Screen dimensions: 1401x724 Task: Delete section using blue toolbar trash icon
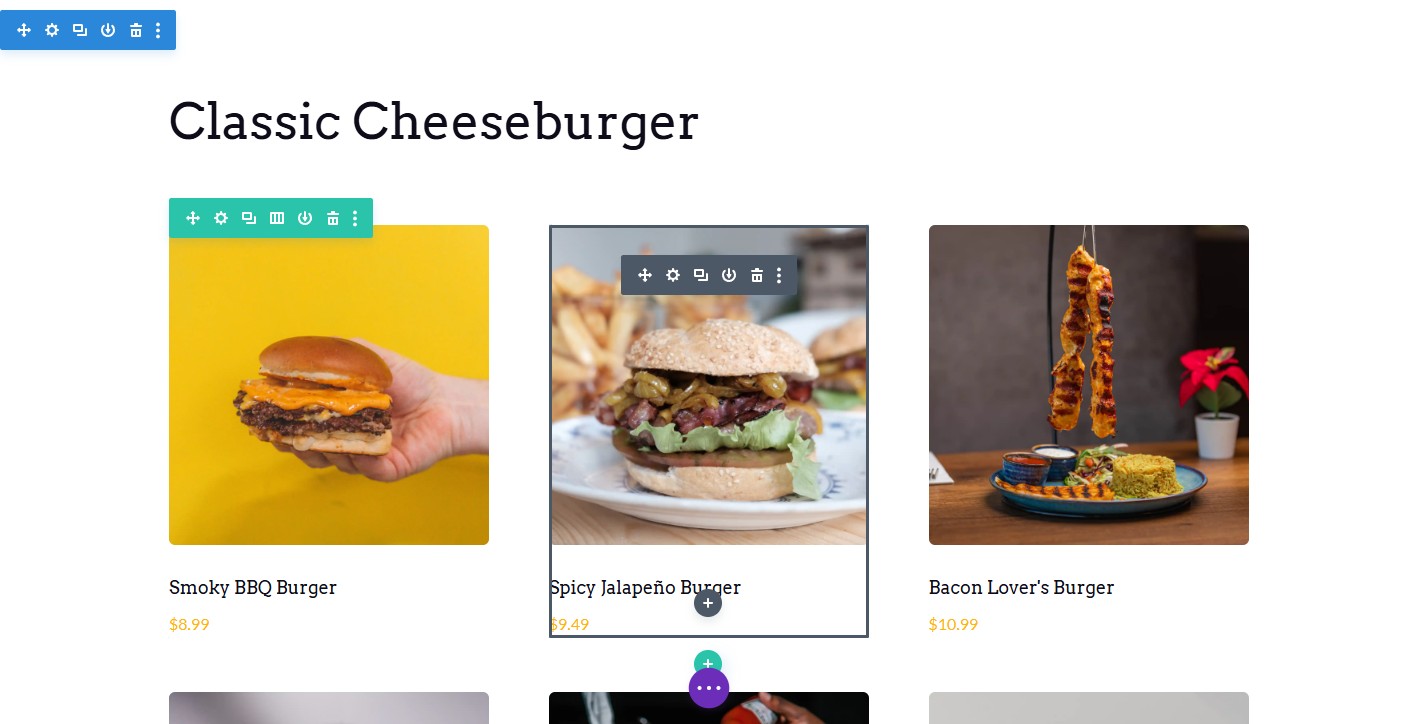coord(136,30)
